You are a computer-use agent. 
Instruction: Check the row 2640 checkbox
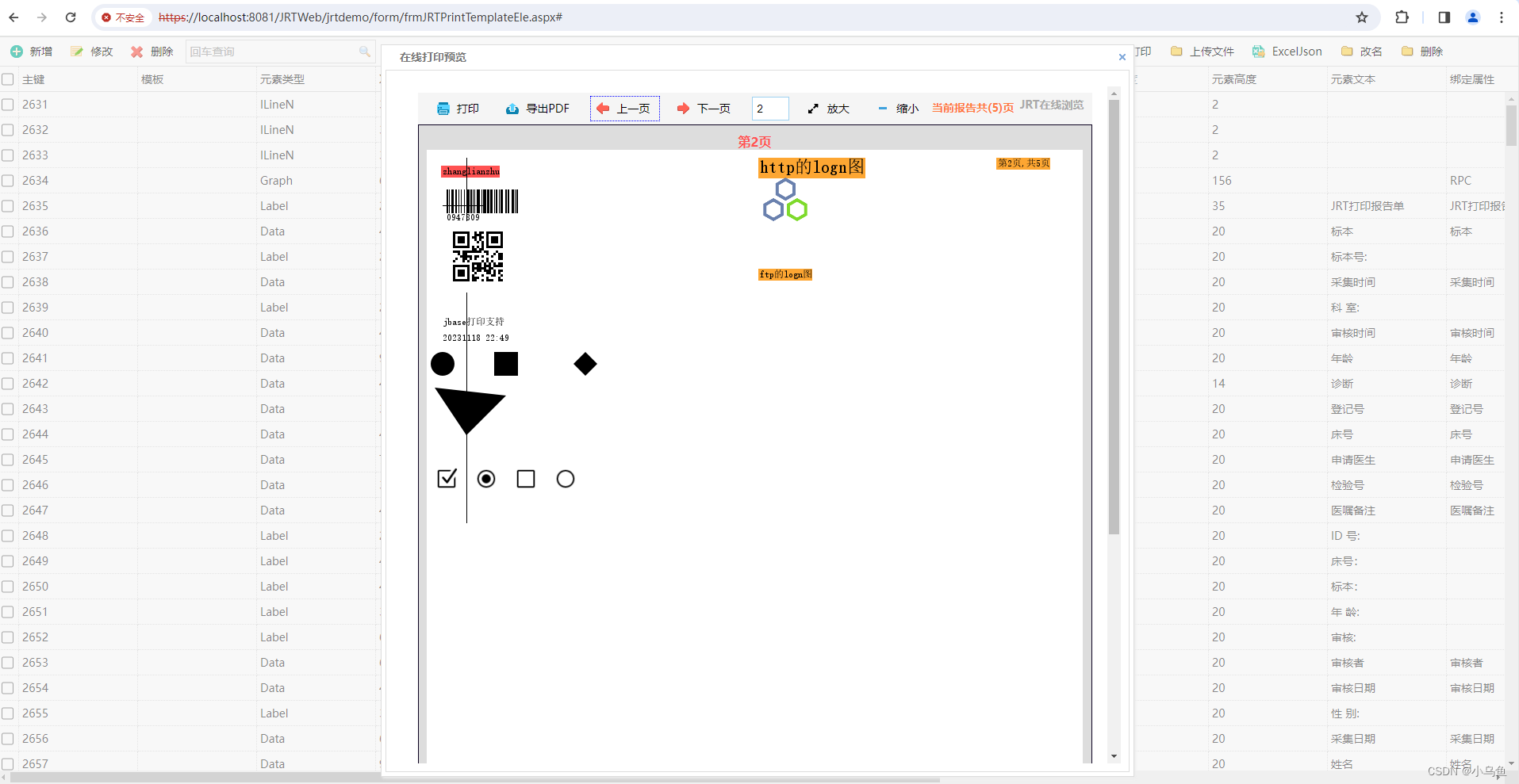8,333
